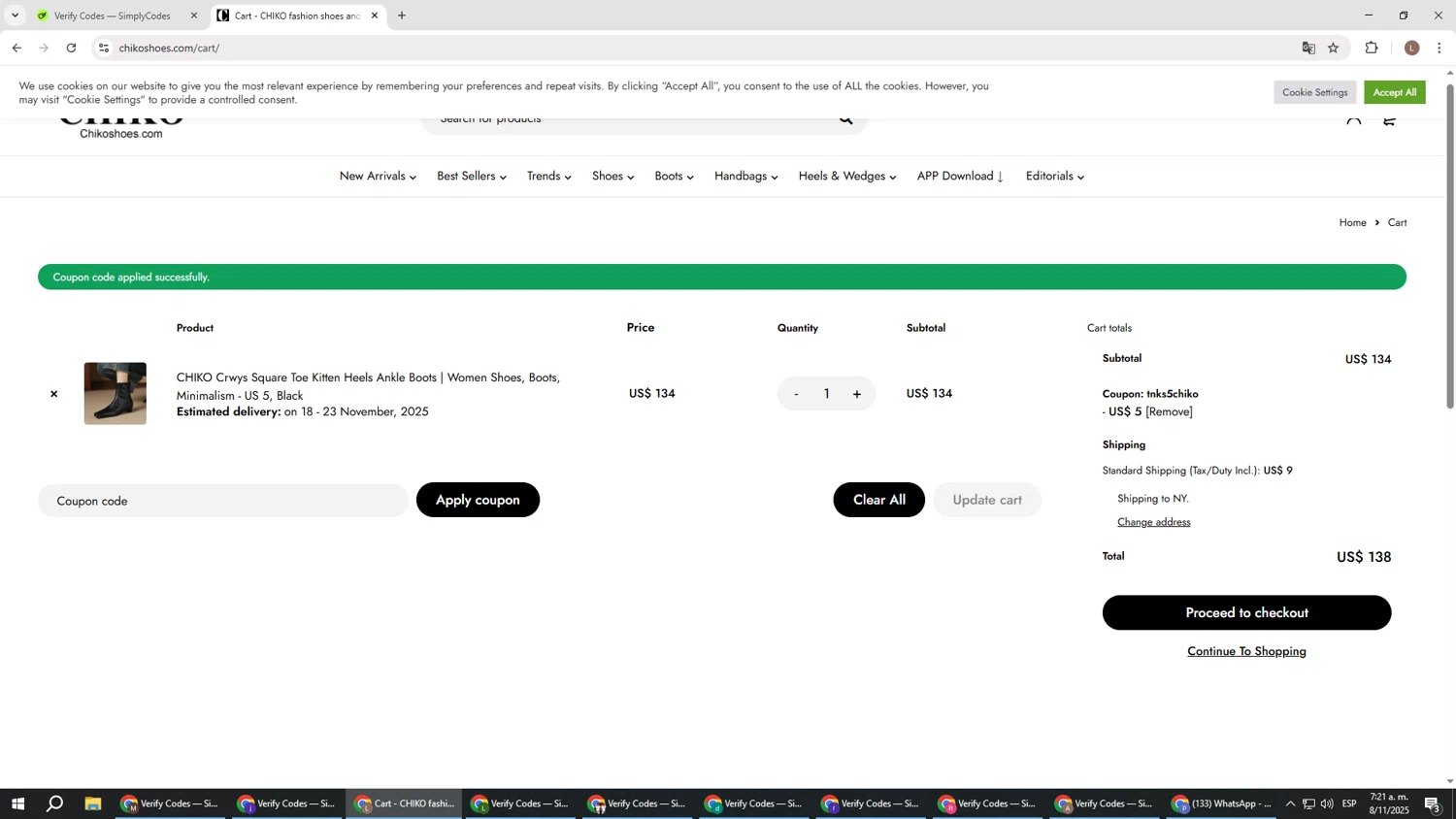
Task: Open a new browser tab
Action: [402, 16]
